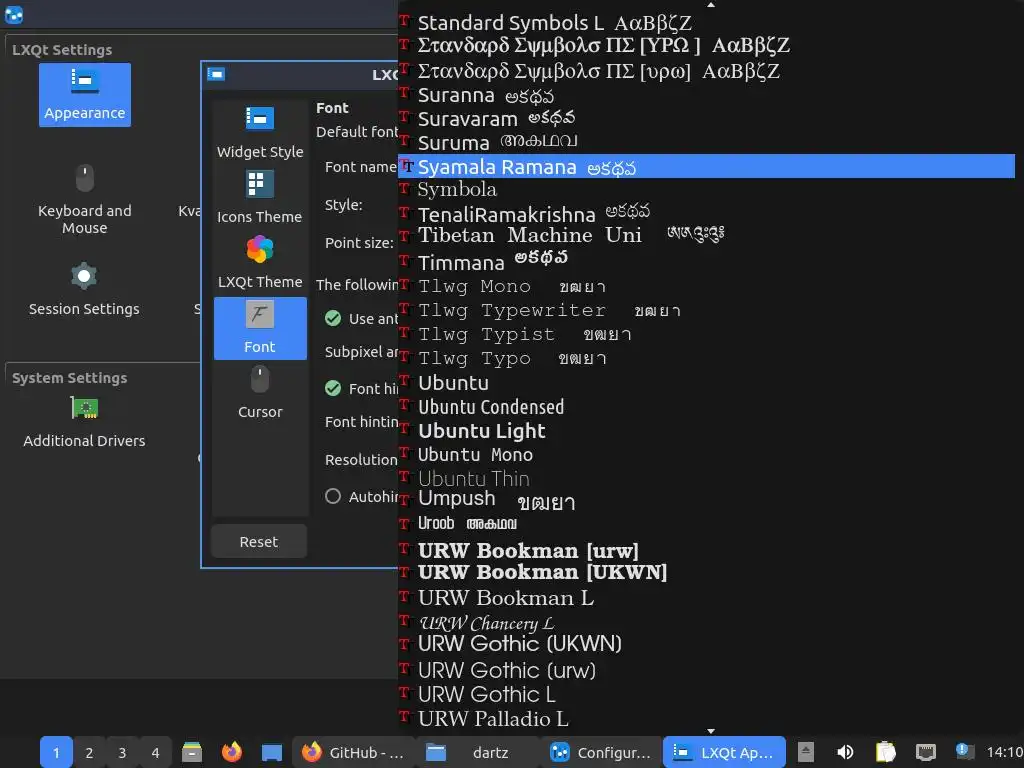This screenshot has width=1024, height=768.
Task: Open update notifier tray icon
Action: tap(965, 751)
